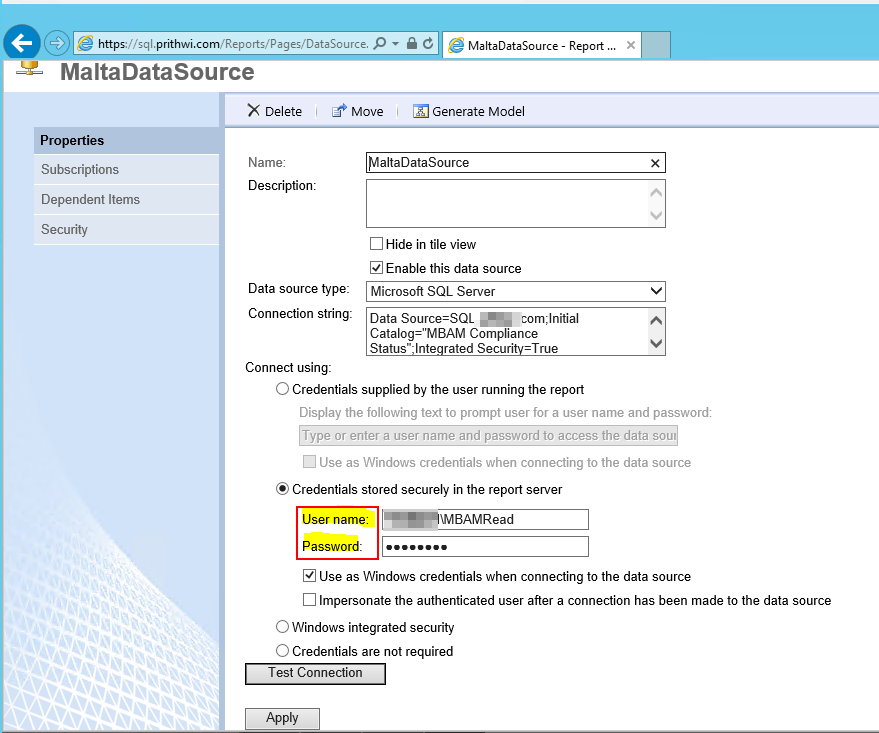
Task: Close the MaltaDataSource browser tab
Action: [630, 45]
